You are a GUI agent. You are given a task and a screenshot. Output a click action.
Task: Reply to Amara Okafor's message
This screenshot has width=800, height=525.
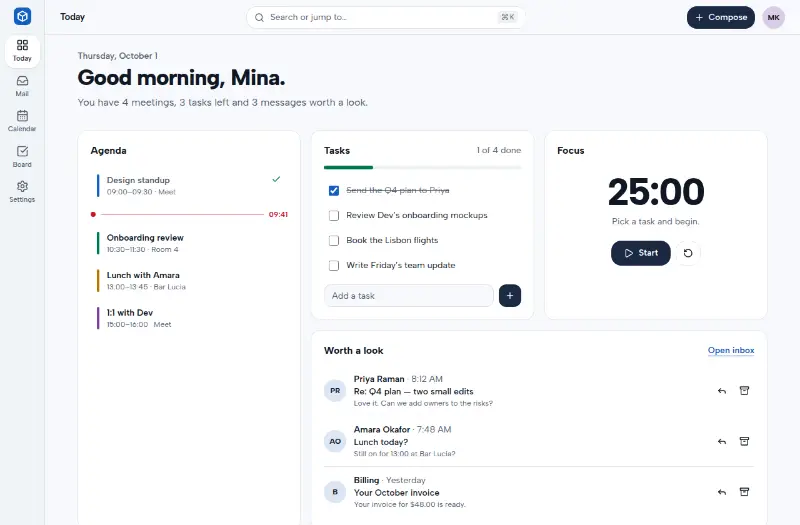click(721, 442)
